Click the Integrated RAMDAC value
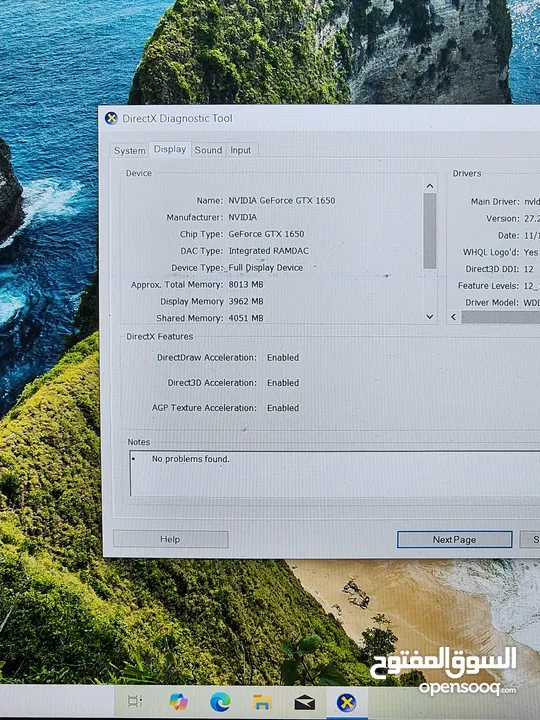The height and width of the screenshot is (720, 540). coord(269,251)
